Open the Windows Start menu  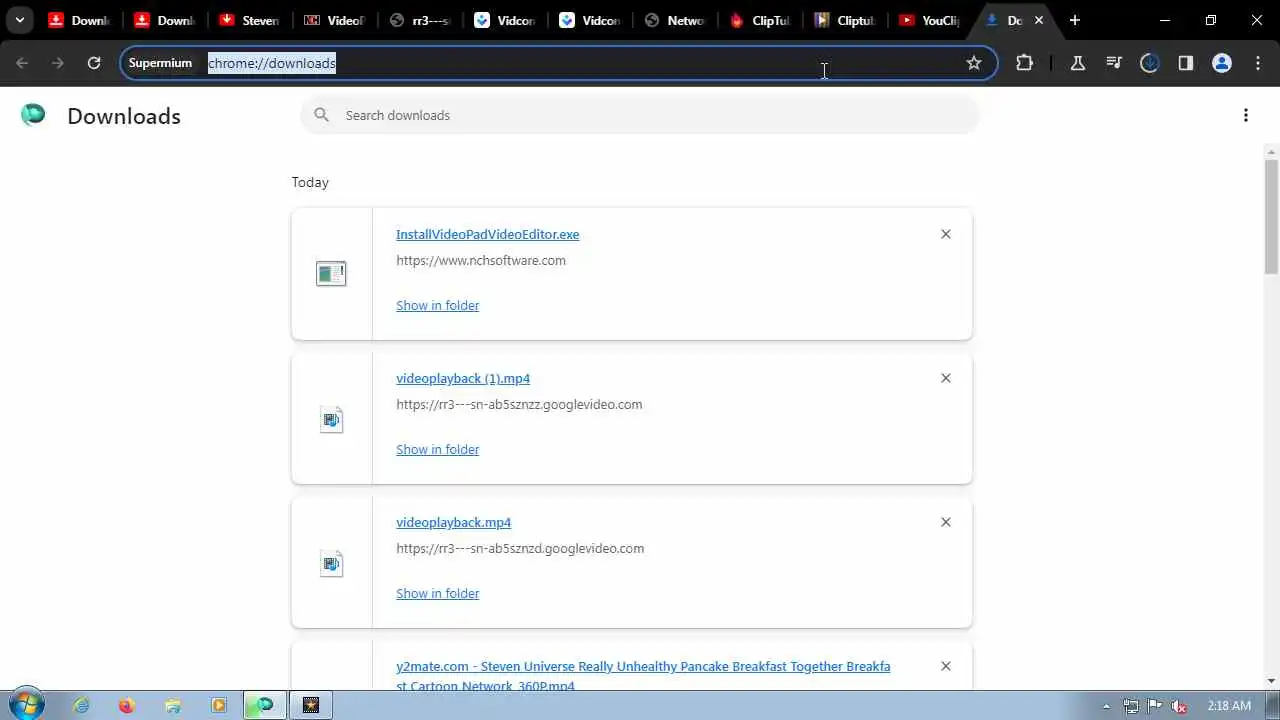click(26, 705)
